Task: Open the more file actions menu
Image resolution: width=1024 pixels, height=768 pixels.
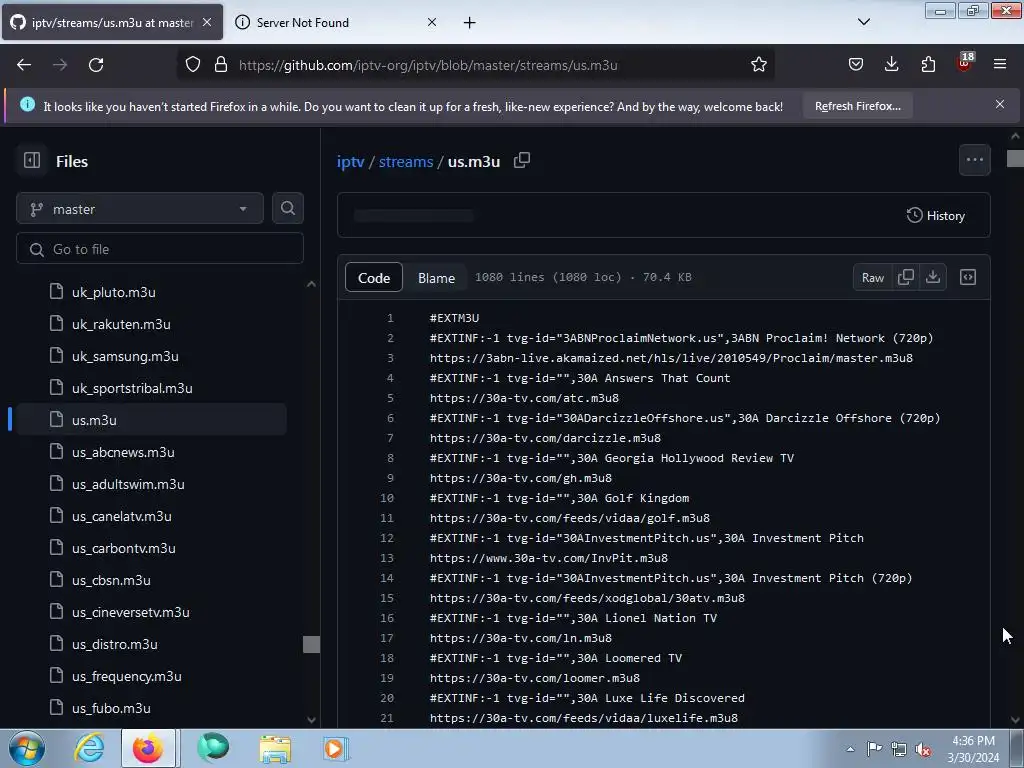Action: tap(974, 160)
